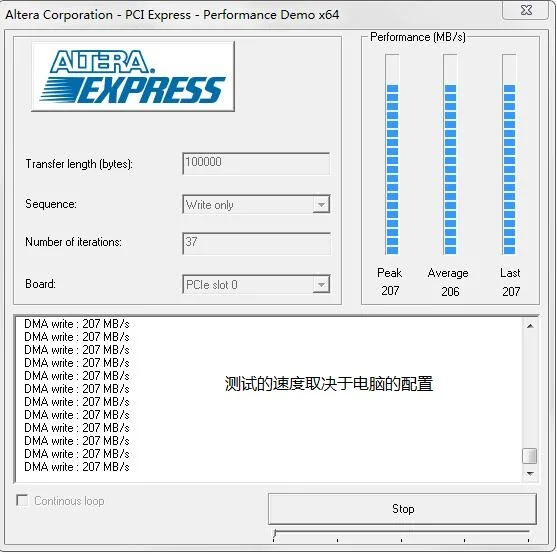
Task: Click the Transfer length (bytes) label
Action: (x=79, y=164)
